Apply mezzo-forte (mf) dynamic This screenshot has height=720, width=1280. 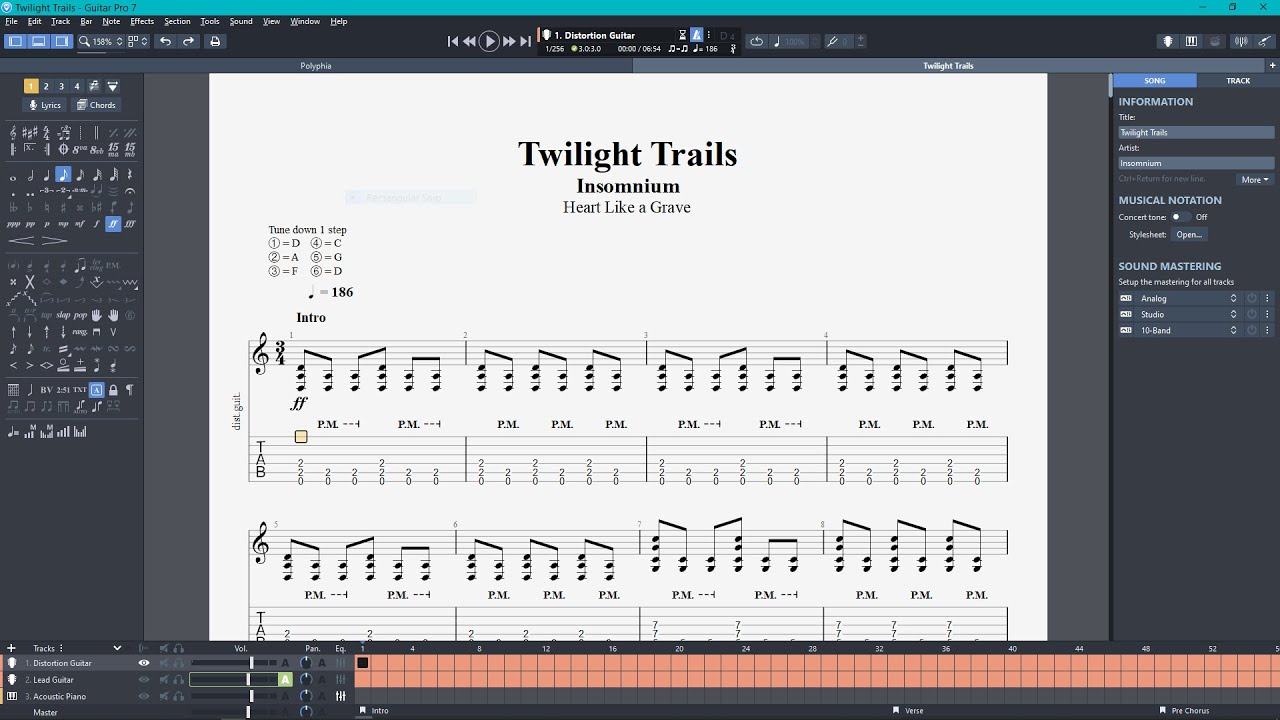click(80, 224)
